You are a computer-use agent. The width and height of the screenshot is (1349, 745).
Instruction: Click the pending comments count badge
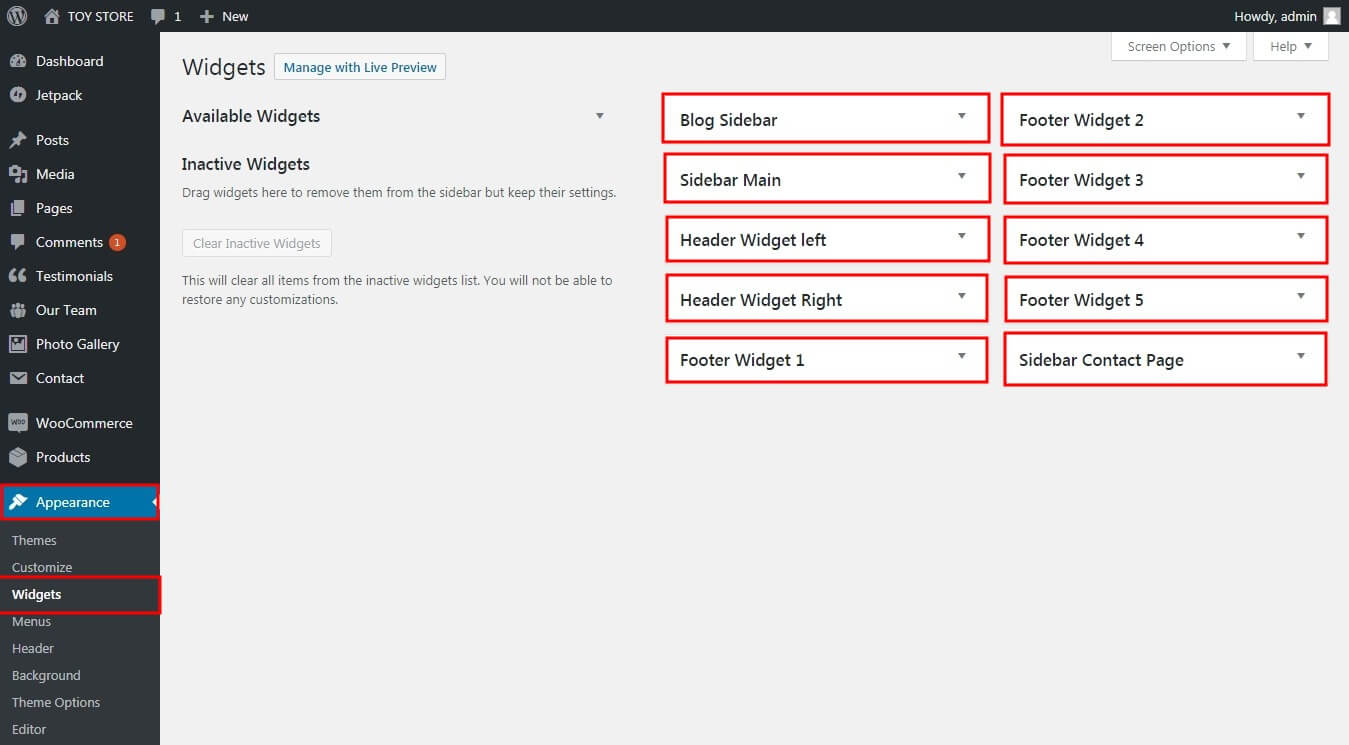click(x=117, y=242)
